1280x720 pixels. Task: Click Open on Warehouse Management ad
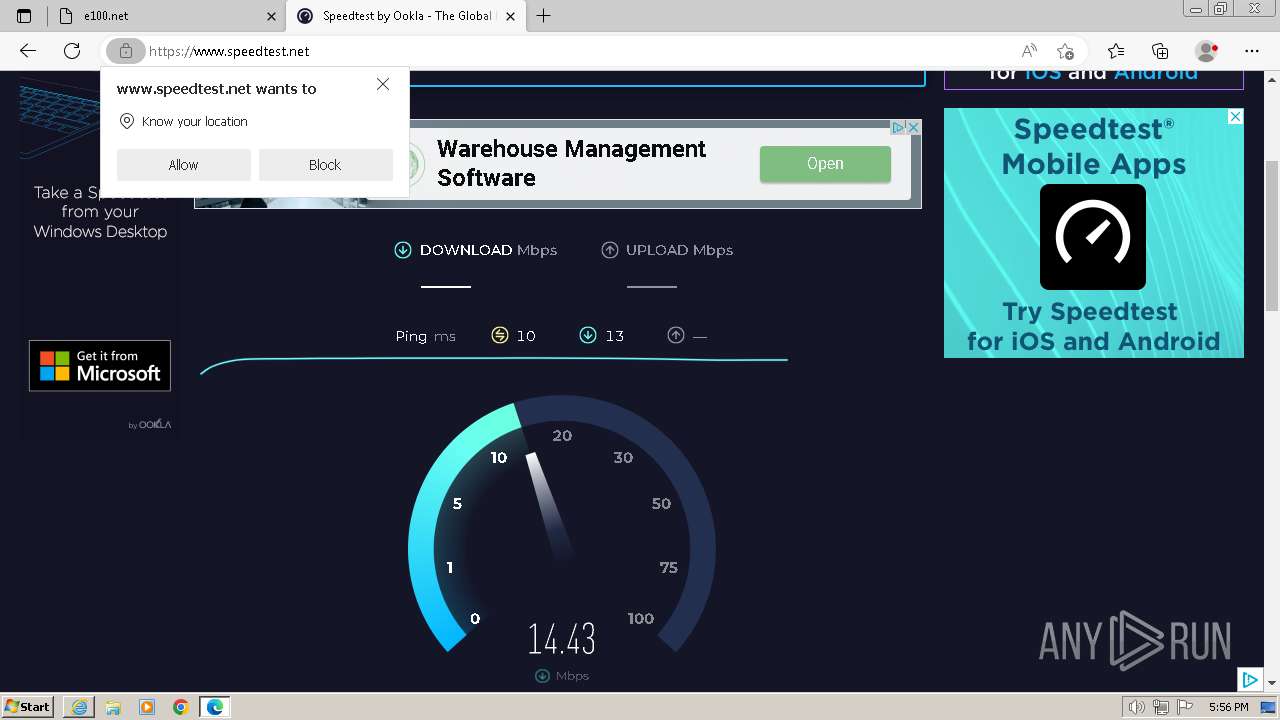[x=825, y=164]
